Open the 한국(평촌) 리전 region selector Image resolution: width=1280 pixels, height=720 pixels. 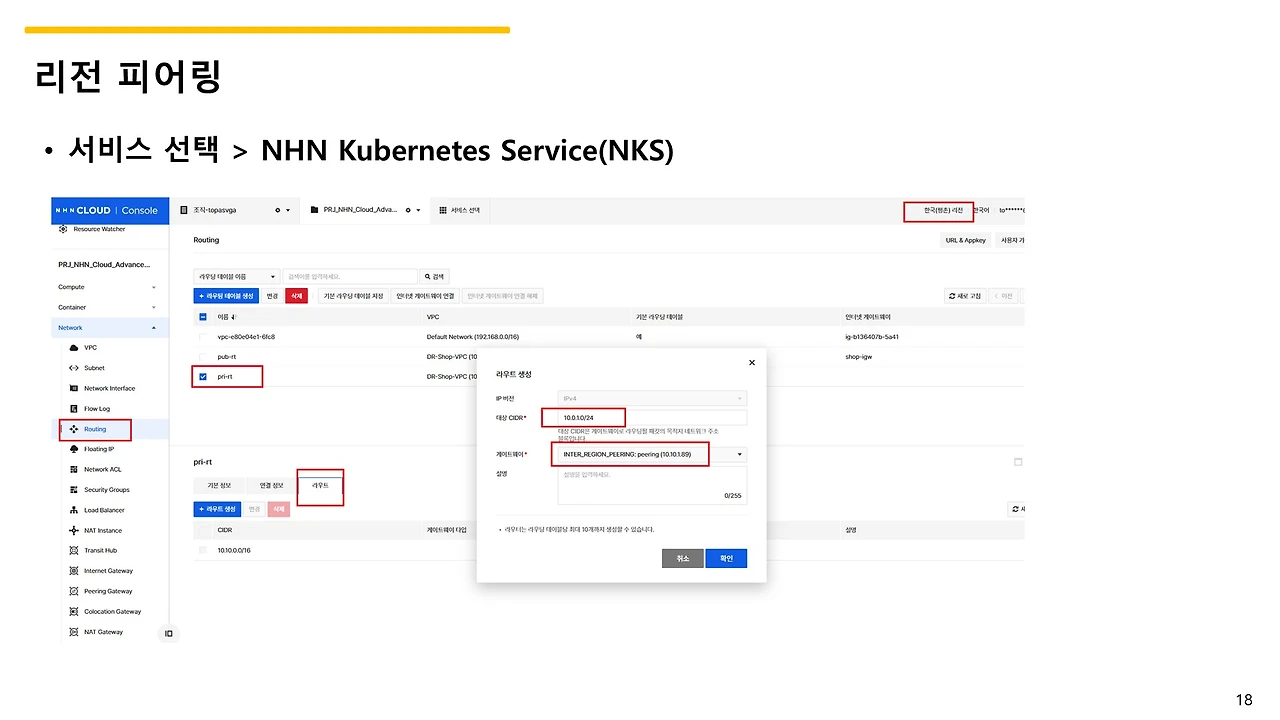click(943, 210)
